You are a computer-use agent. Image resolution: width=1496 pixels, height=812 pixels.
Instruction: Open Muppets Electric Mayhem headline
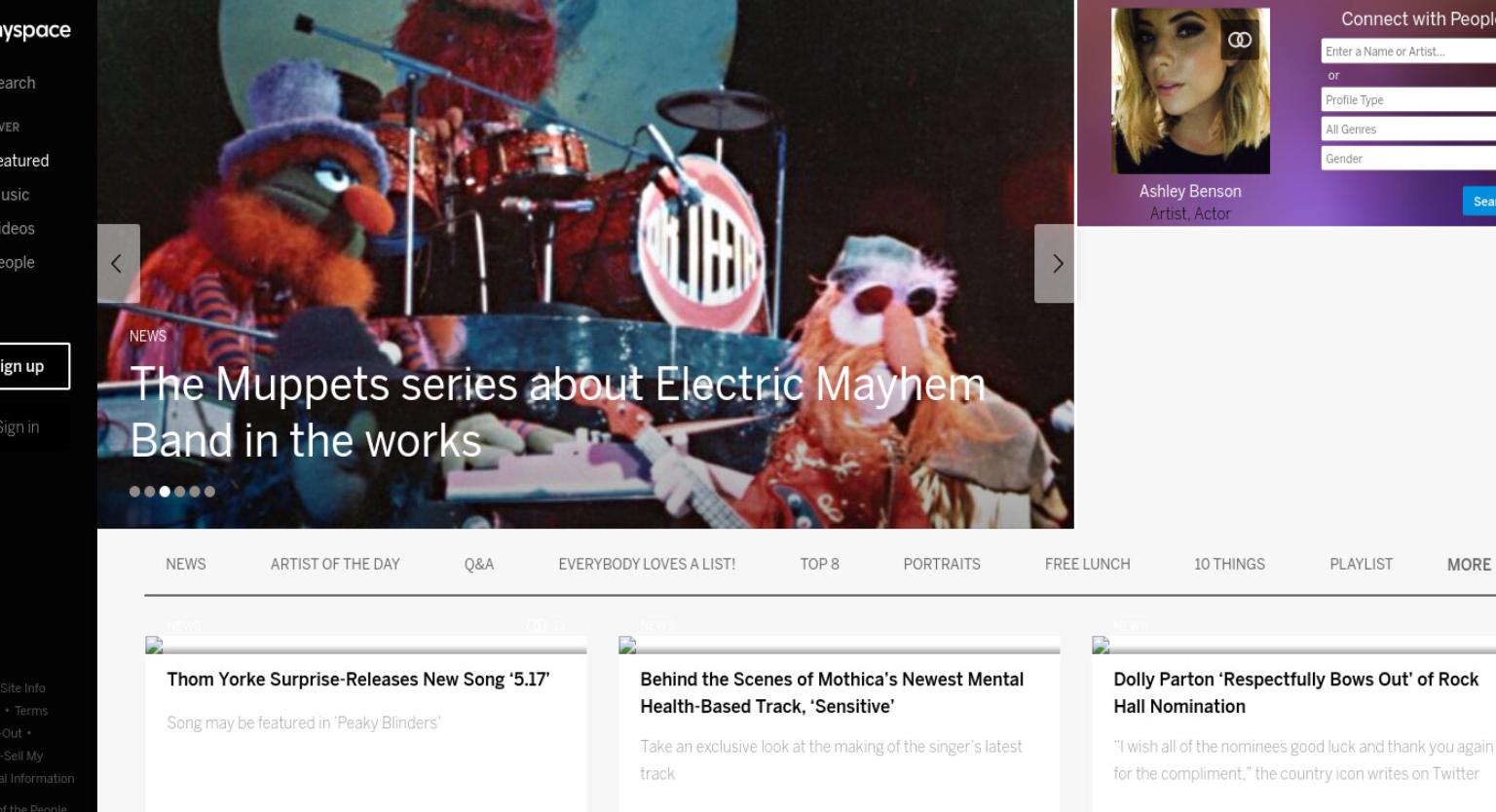click(x=558, y=412)
